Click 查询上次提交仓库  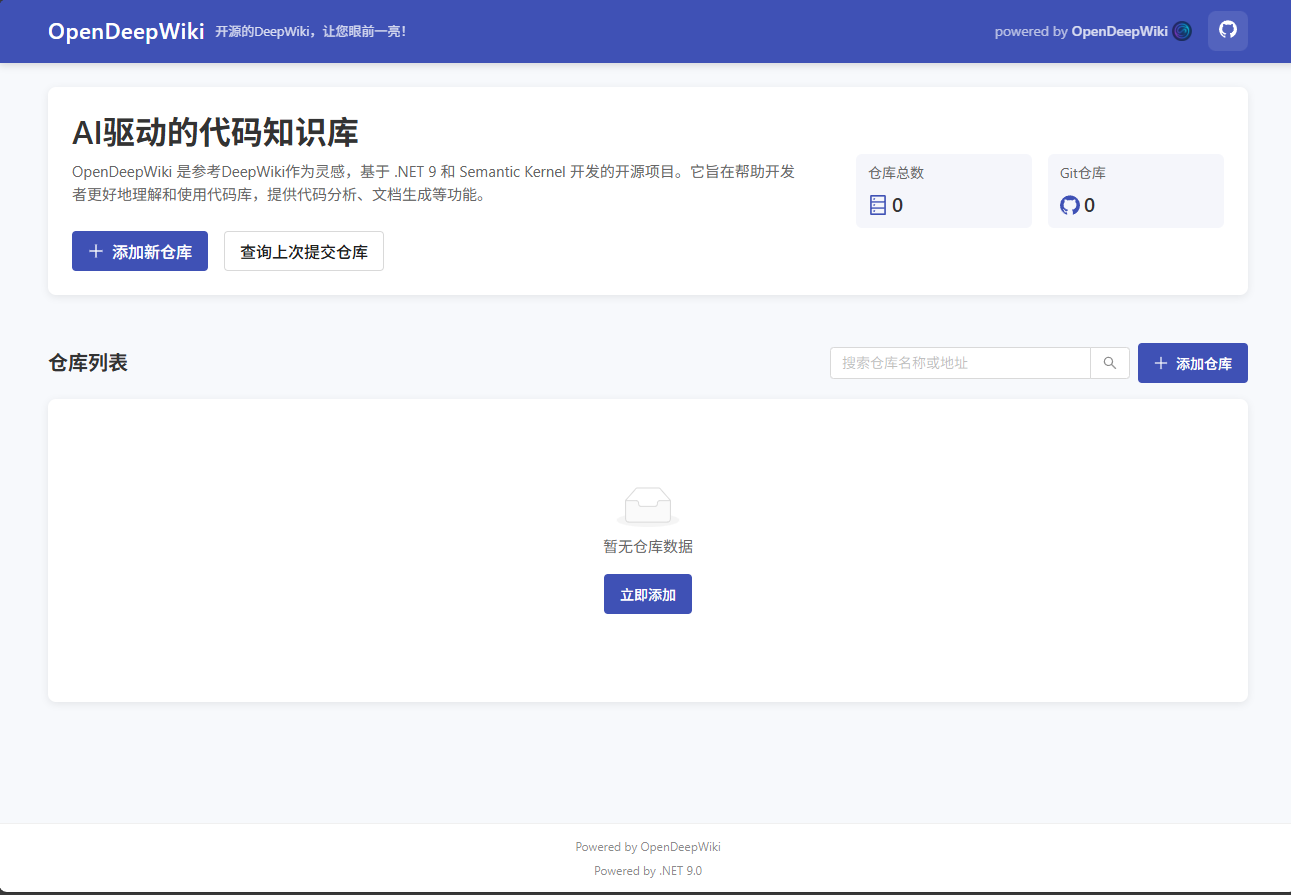click(x=303, y=251)
